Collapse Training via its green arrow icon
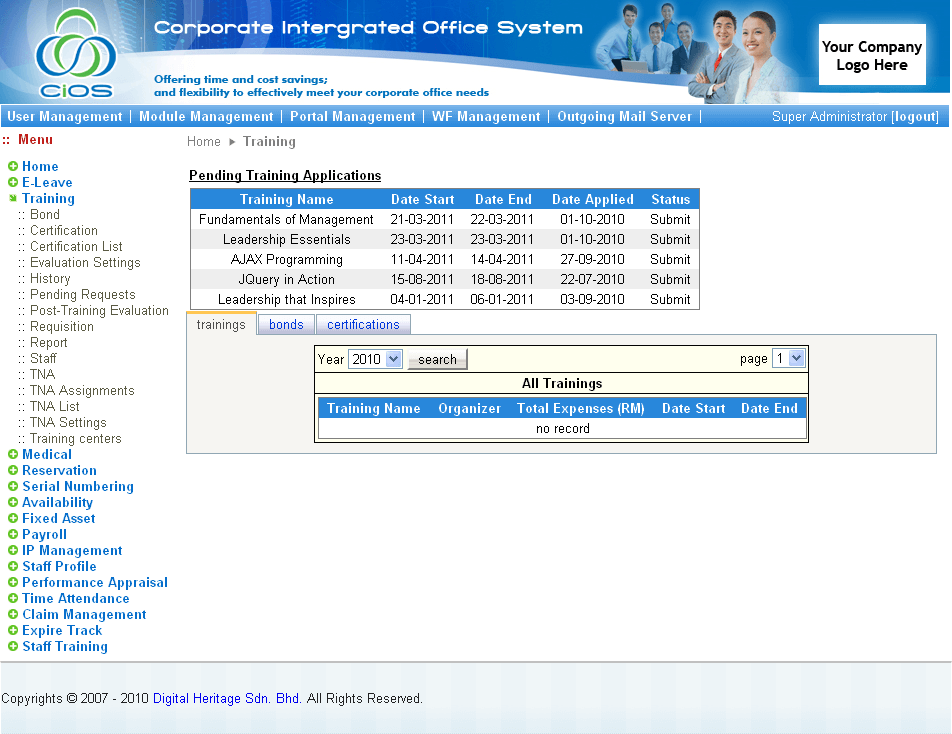Viewport: 952px width, 734px height. click(x=13, y=199)
